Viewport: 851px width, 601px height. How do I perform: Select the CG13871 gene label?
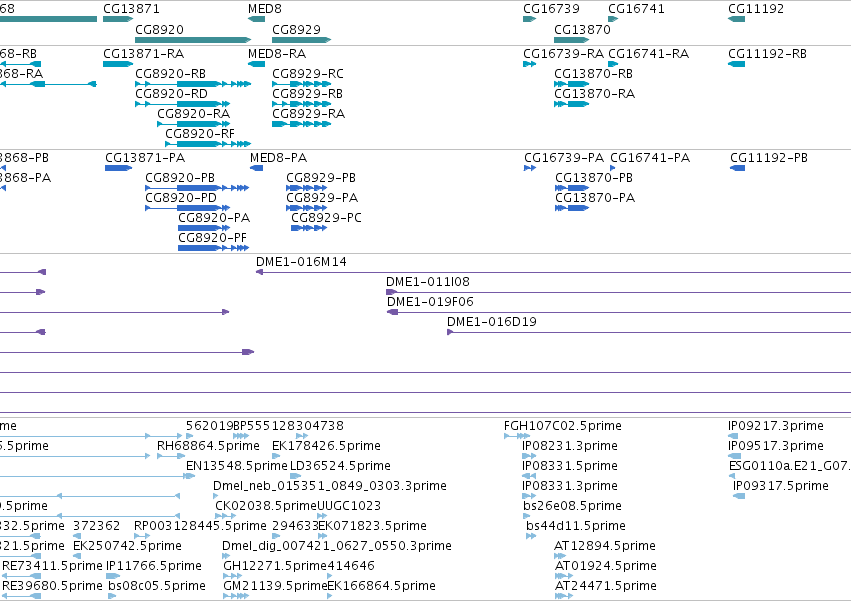131,9
